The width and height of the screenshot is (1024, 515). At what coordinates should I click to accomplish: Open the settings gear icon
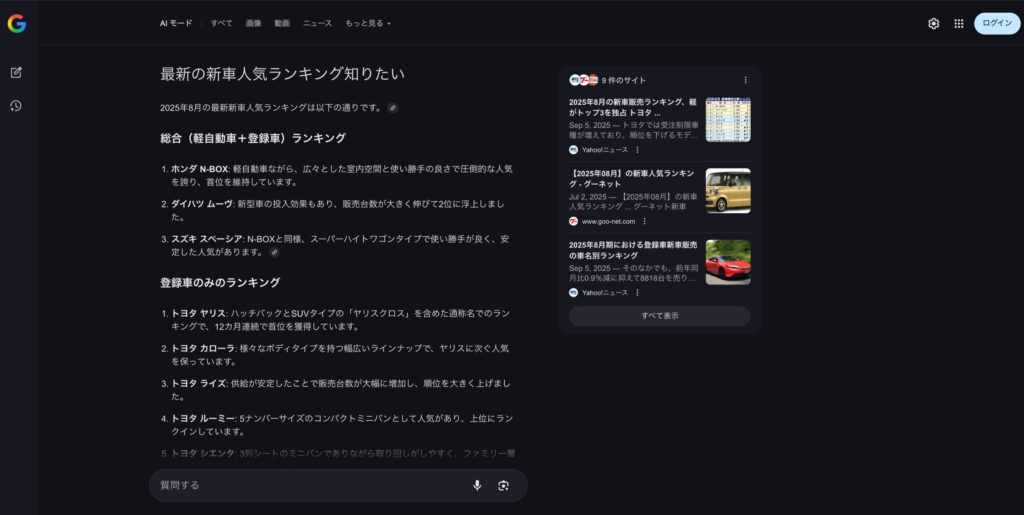(933, 23)
